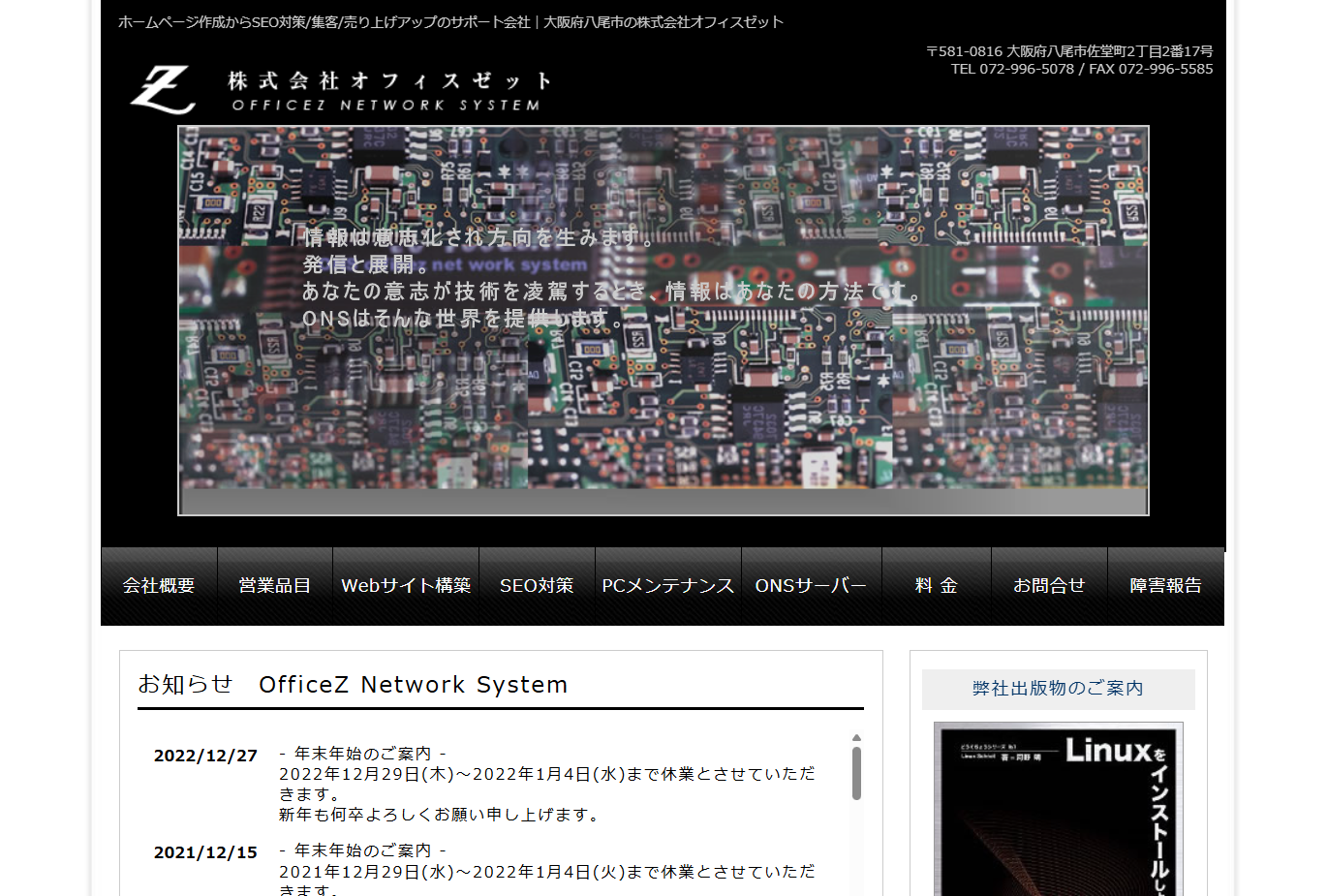Select 料 金 in the navigation bar
This screenshot has width=1327, height=896.
[x=937, y=586]
